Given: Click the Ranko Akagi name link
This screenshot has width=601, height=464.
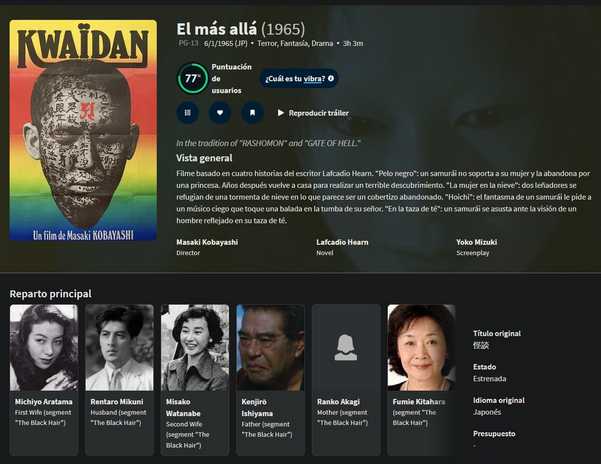Looking at the screenshot, I should tap(338, 402).
